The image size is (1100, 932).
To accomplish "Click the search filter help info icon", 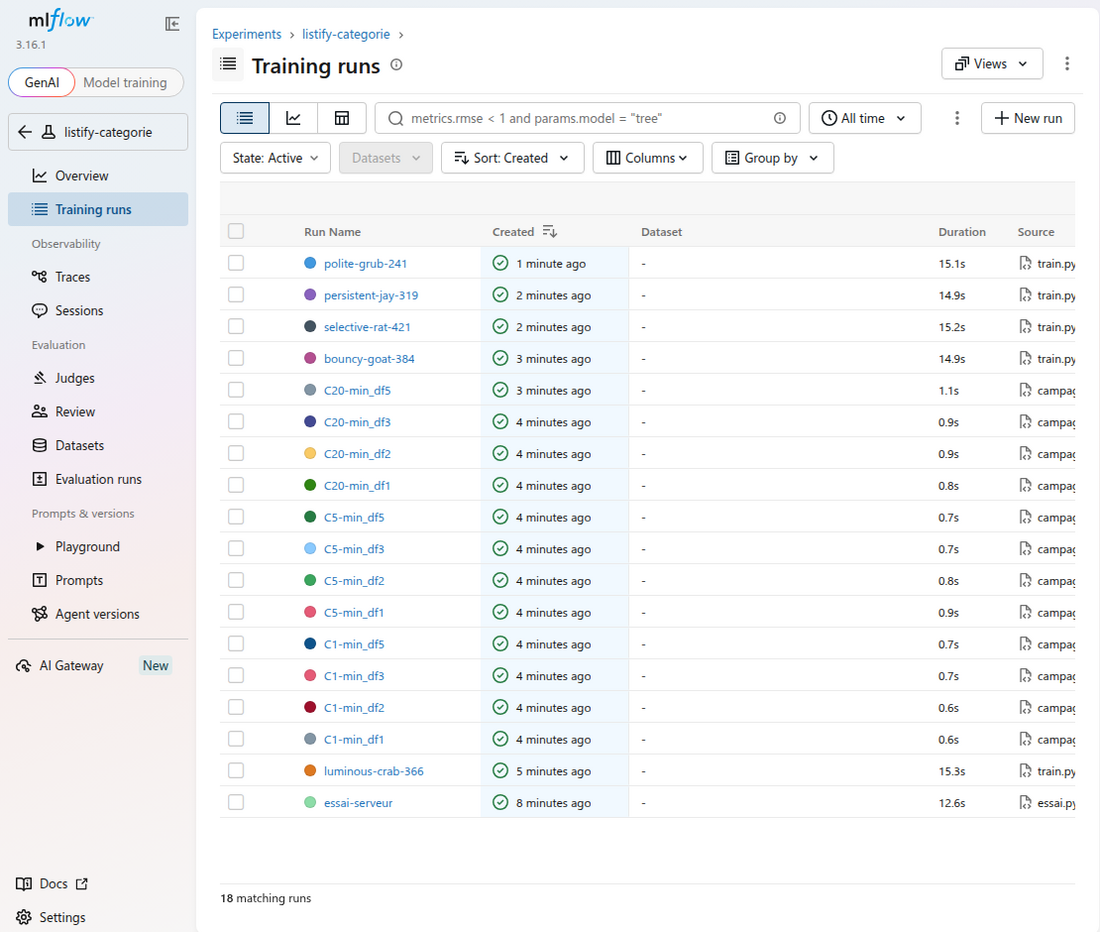I will (779, 118).
